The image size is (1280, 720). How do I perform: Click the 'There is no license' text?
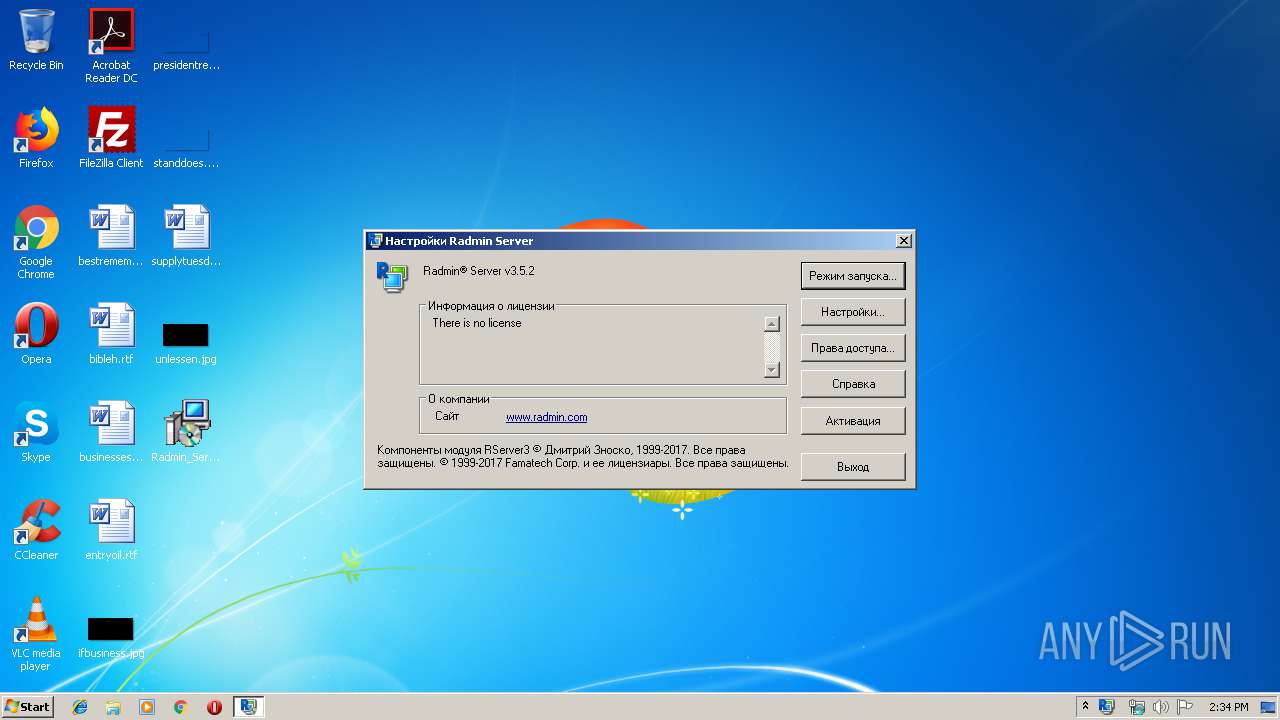pyautogui.click(x=477, y=323)
